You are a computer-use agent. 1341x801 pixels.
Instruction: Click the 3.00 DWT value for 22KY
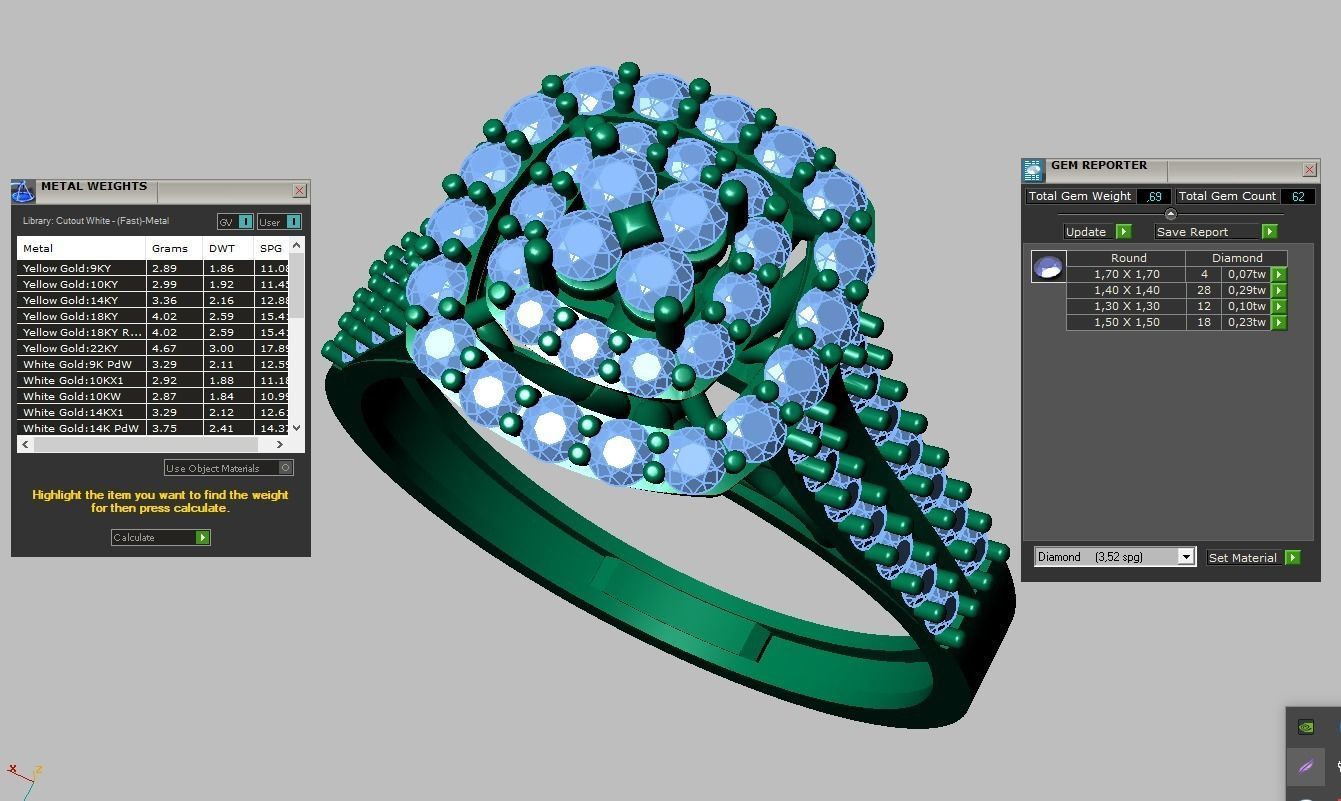[x=228, y=348]
